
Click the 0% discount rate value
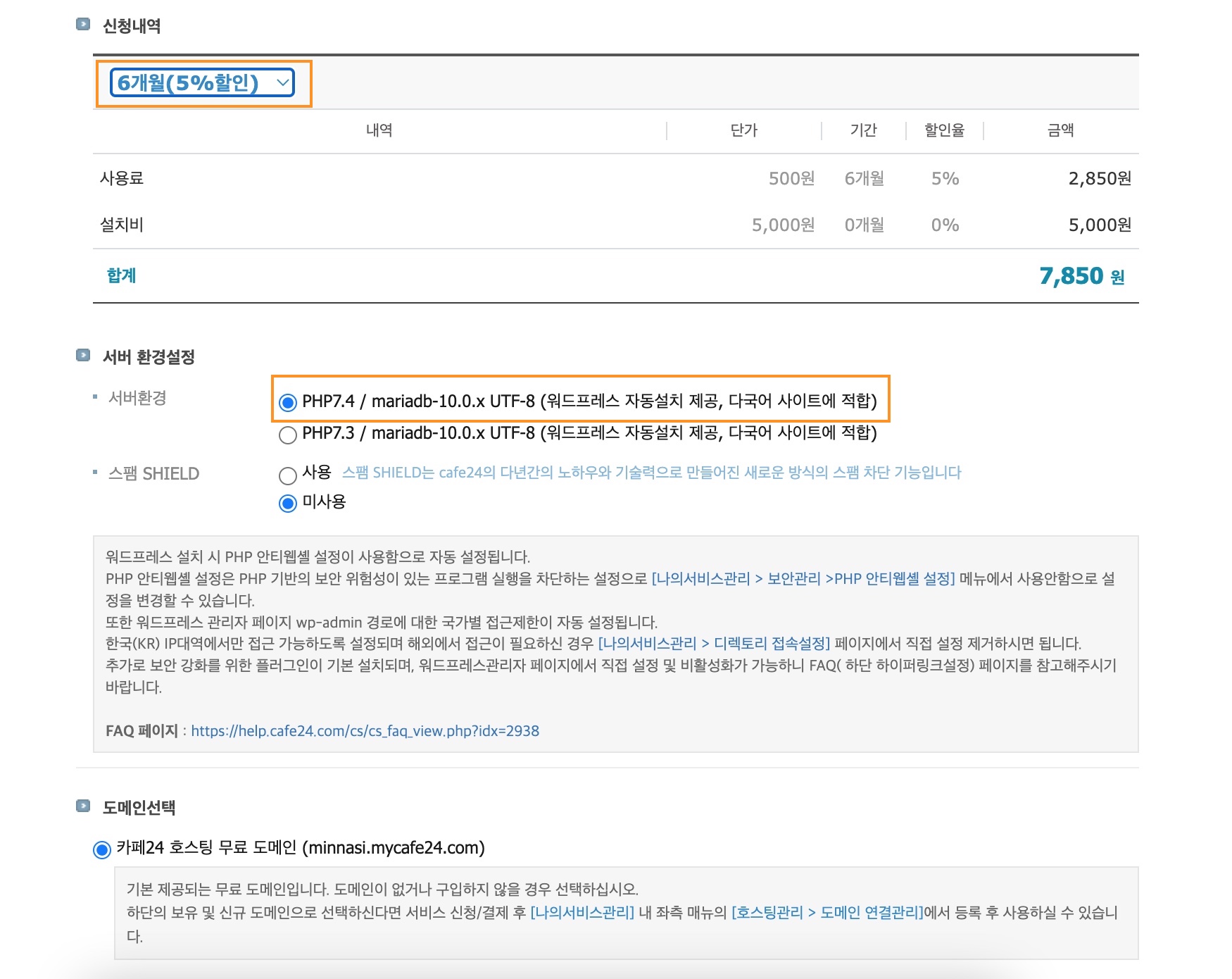click(x=945, y=225)
